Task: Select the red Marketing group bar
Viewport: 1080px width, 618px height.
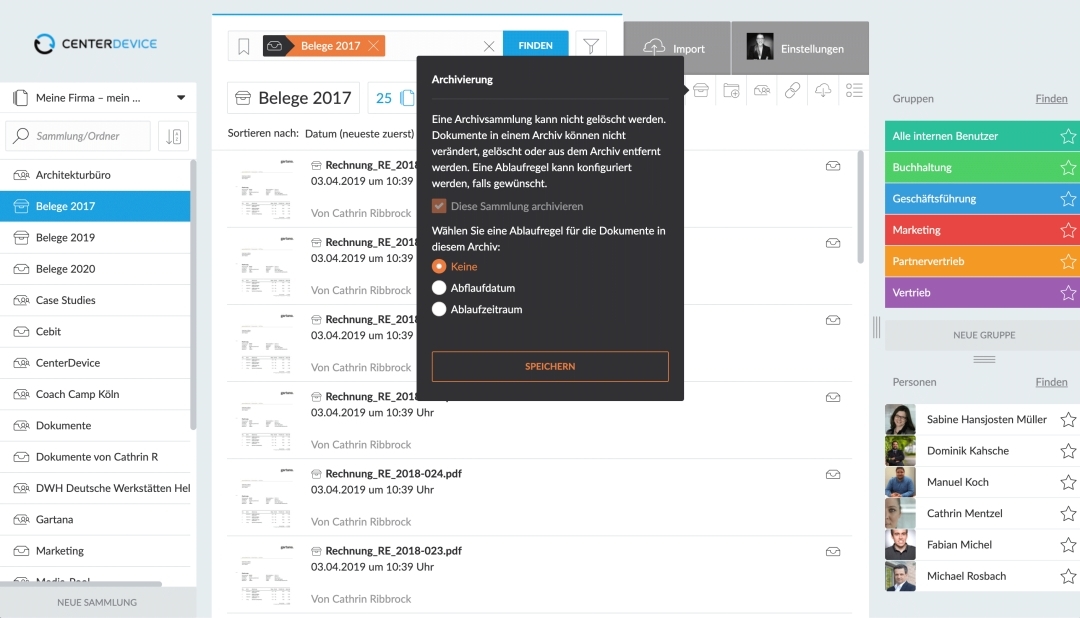Action: click(970, 230)
